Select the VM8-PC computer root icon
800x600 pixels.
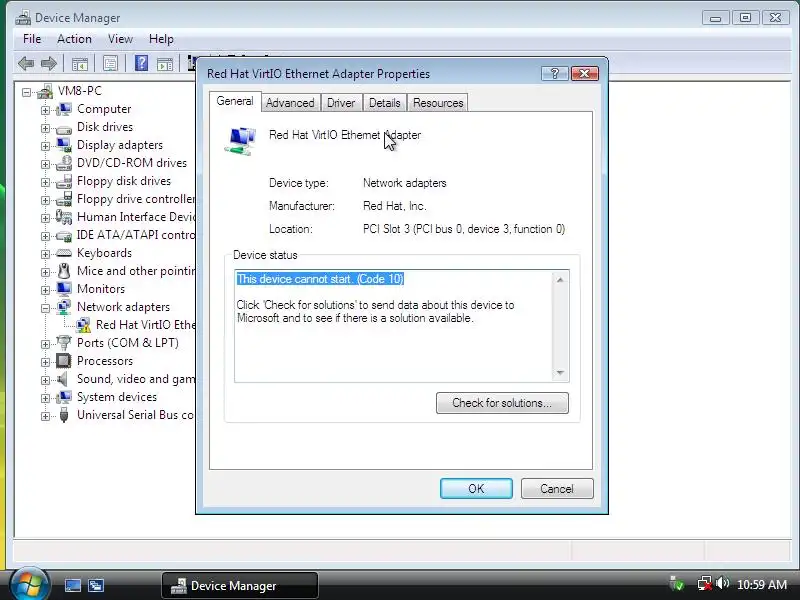(x=45, y=91)
